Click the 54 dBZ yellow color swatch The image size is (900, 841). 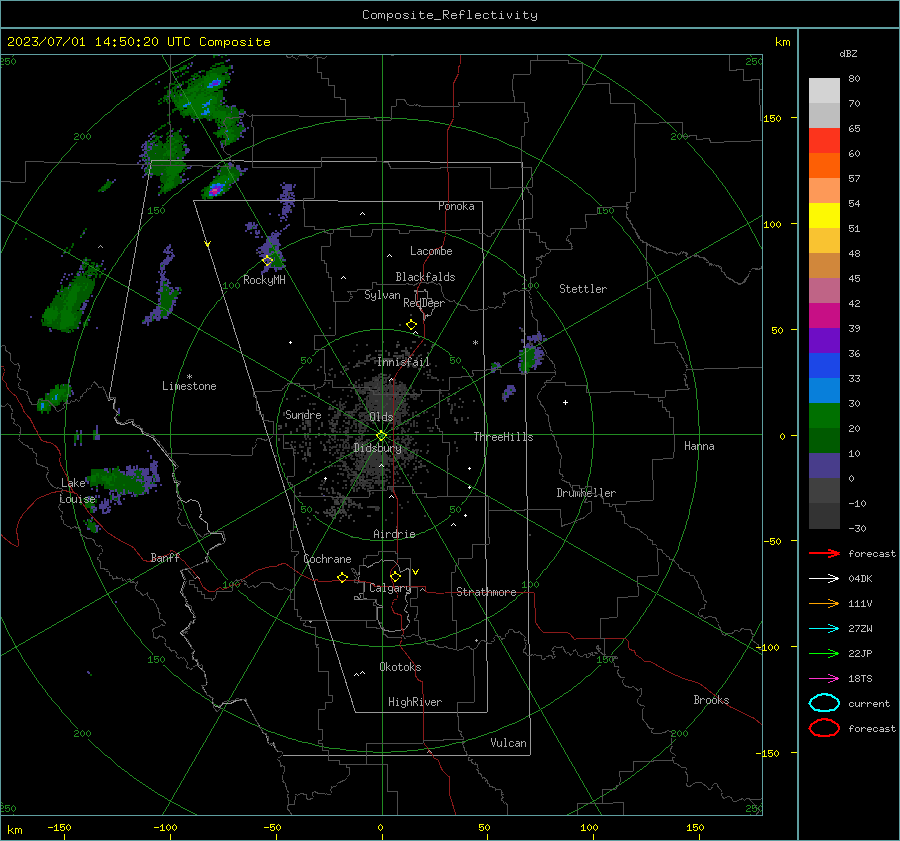[824, 215]
